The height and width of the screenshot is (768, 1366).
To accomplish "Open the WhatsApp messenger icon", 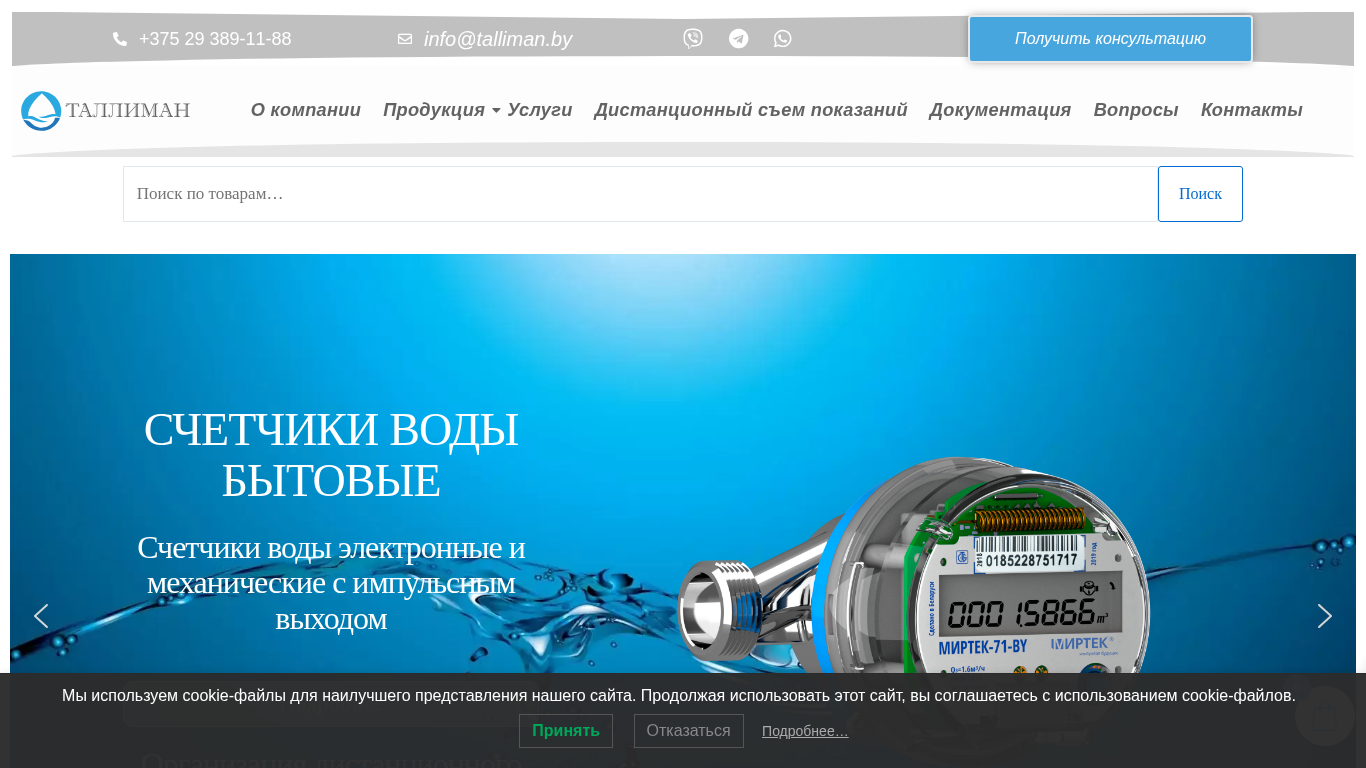I will click(783, 39).
